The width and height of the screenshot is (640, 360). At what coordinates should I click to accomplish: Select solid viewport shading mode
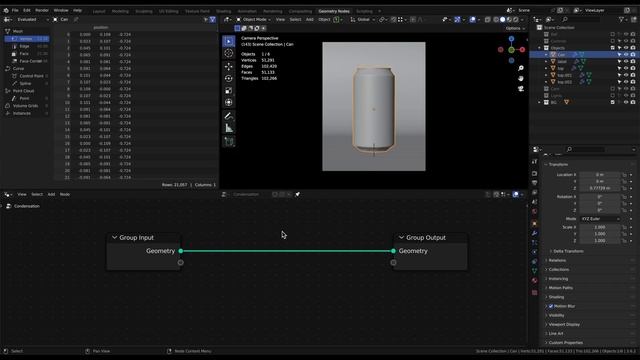click(x=502, y=19)
